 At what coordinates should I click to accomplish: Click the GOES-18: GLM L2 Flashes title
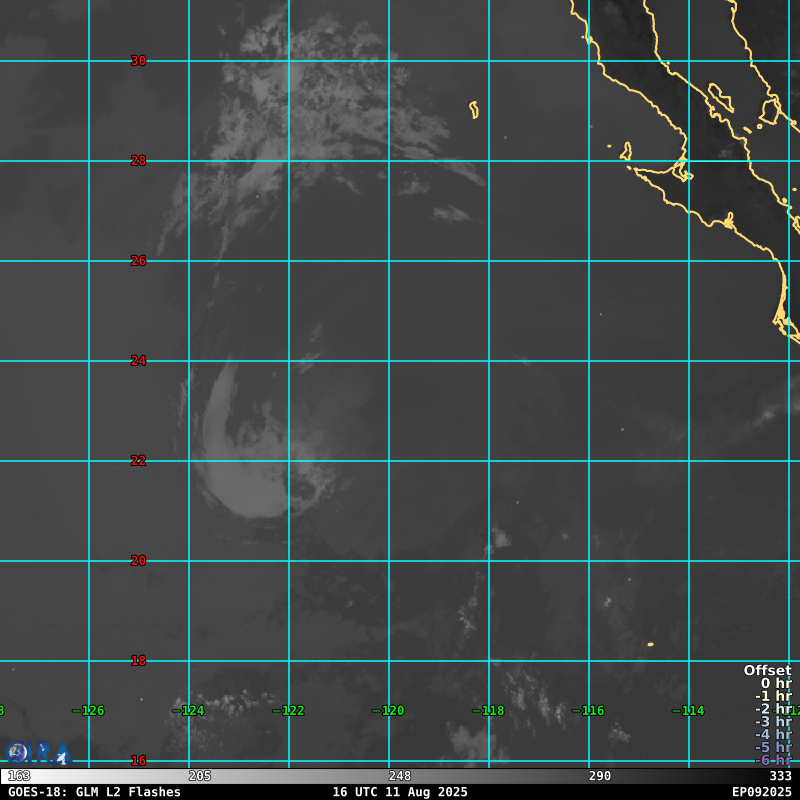[x=95, y=792]
